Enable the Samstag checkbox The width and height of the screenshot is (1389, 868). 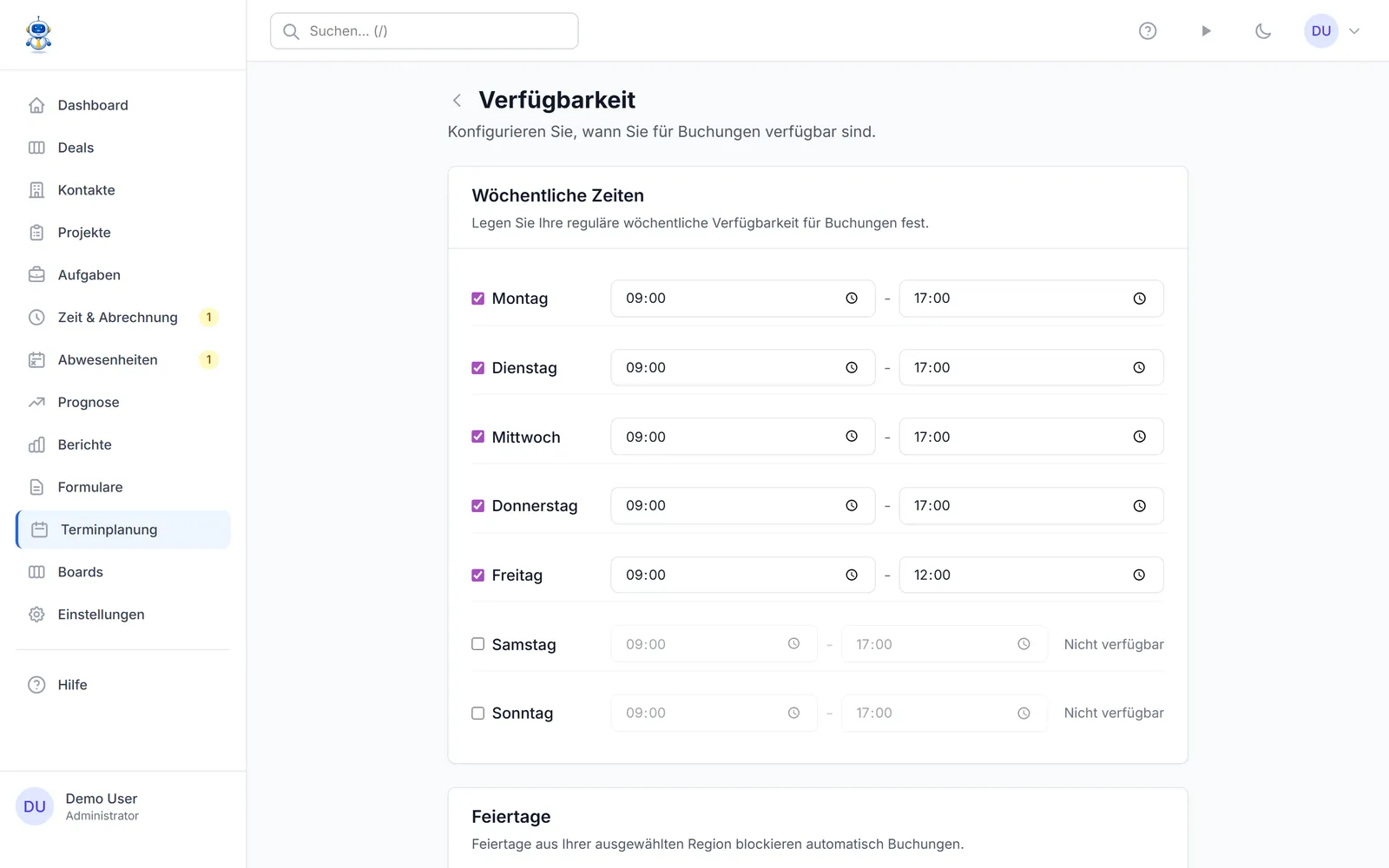coord(477,644)
